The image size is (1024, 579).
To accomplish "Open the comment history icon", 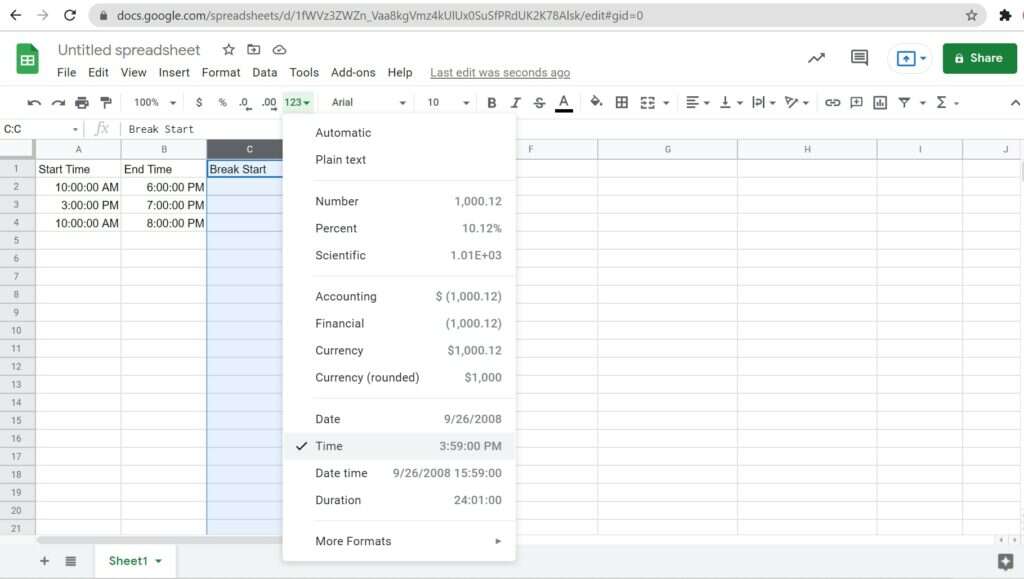I will tap(859, 58).
